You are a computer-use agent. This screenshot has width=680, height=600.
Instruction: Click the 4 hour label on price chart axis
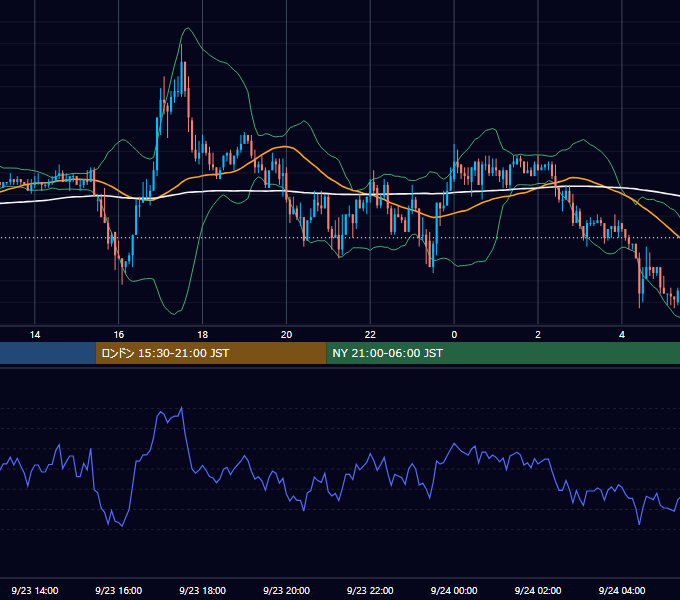coord(622,335)
